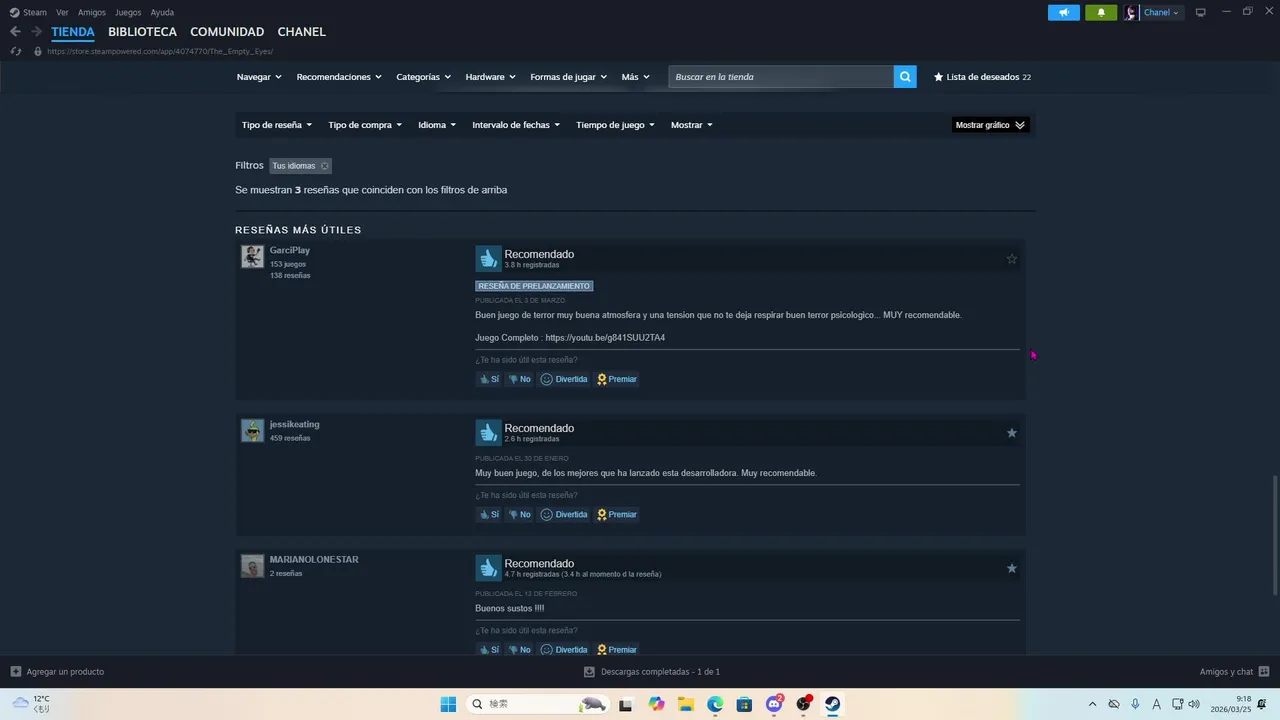1280x720 pixels.
Task: Focus the 'Buscar en la tienda' search field
Action: click(781, 77)
